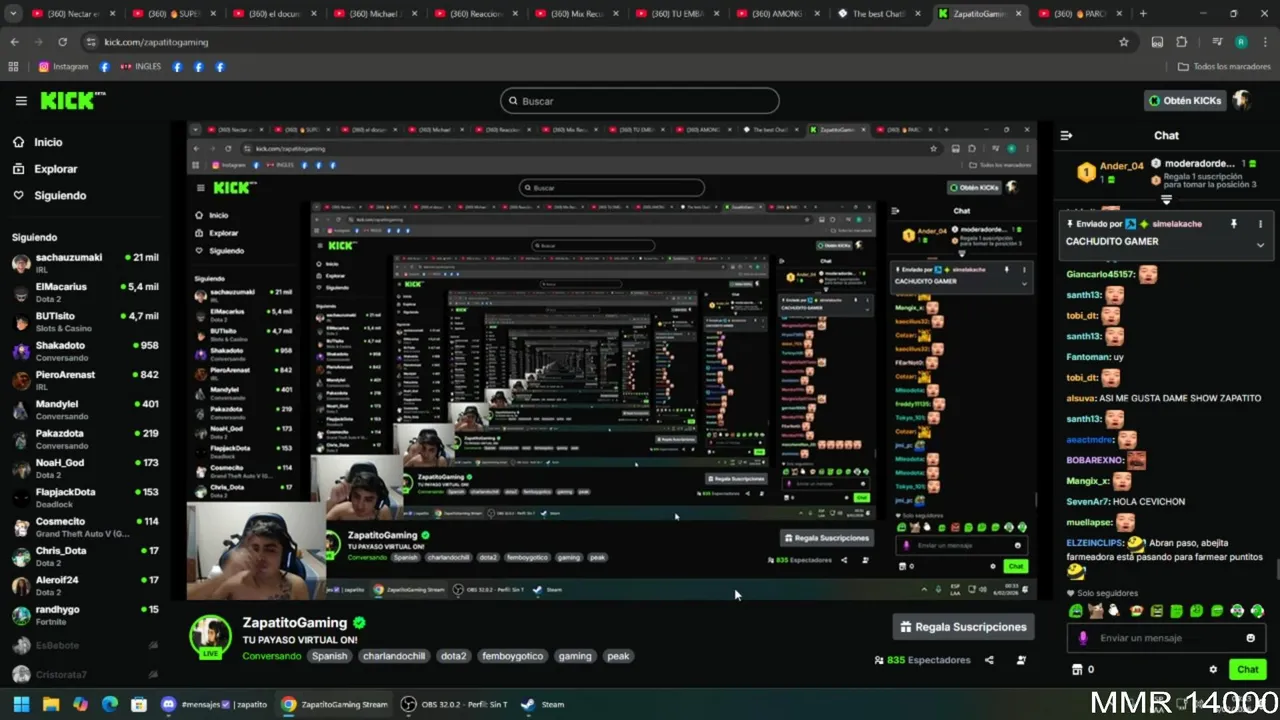Open the user profile avatar menu
1280x720 pixels.
pos(1241,100)
